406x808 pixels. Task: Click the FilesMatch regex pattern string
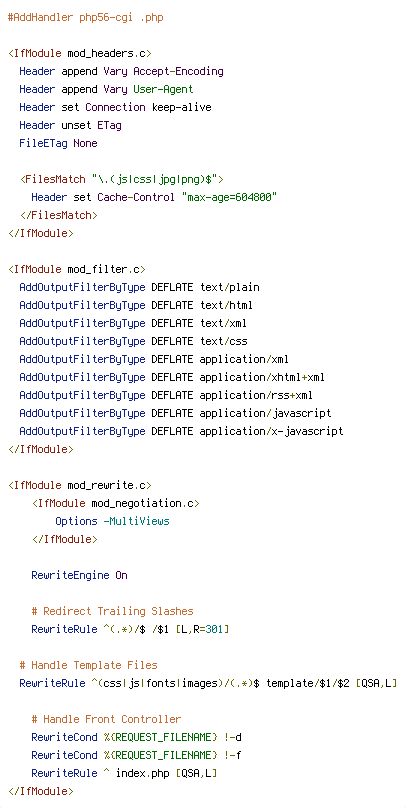coord(155,180)
